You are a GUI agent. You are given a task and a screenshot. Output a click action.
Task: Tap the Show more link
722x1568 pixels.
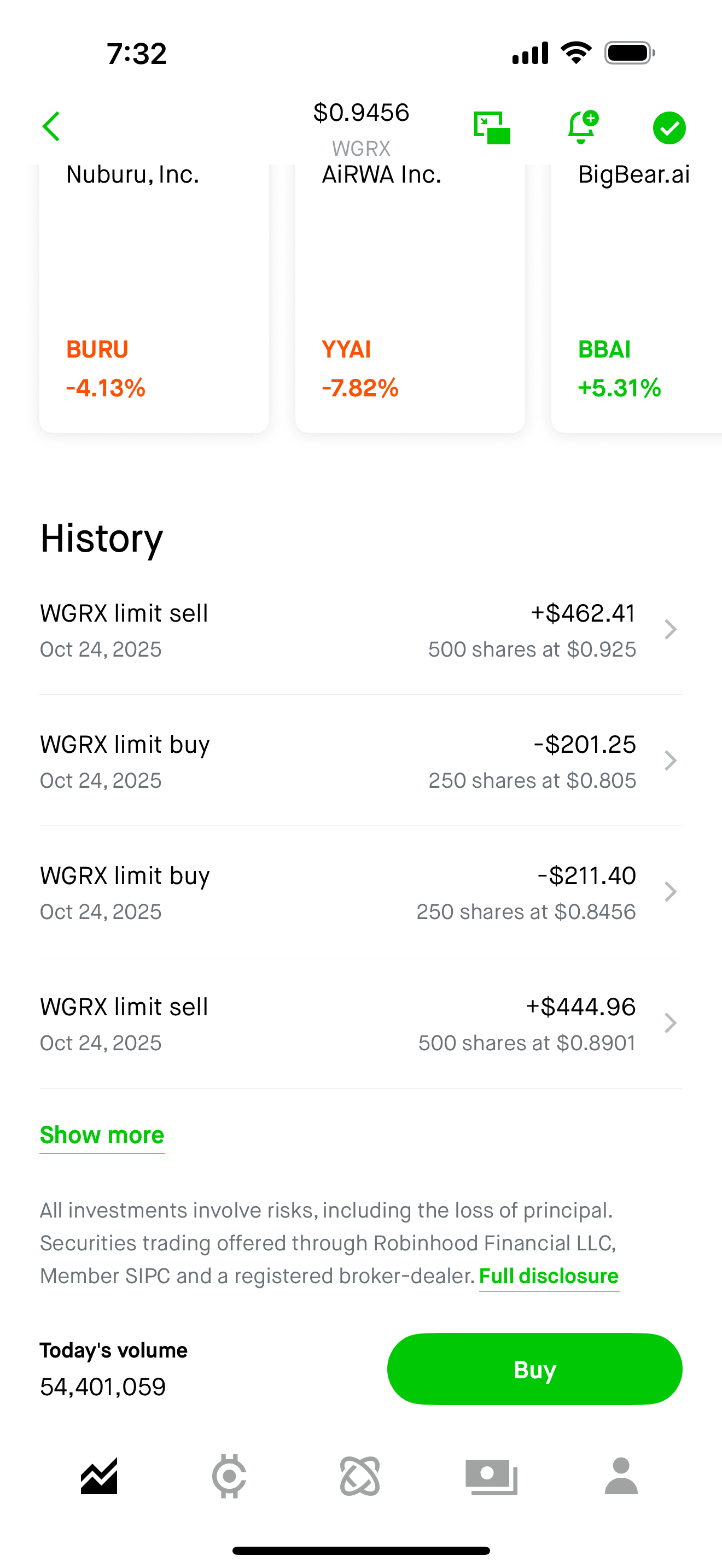point(102,1135)
